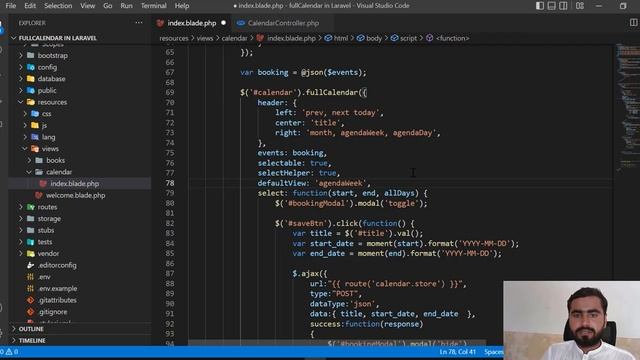Toggle primary sidebar layout icon

540,6
